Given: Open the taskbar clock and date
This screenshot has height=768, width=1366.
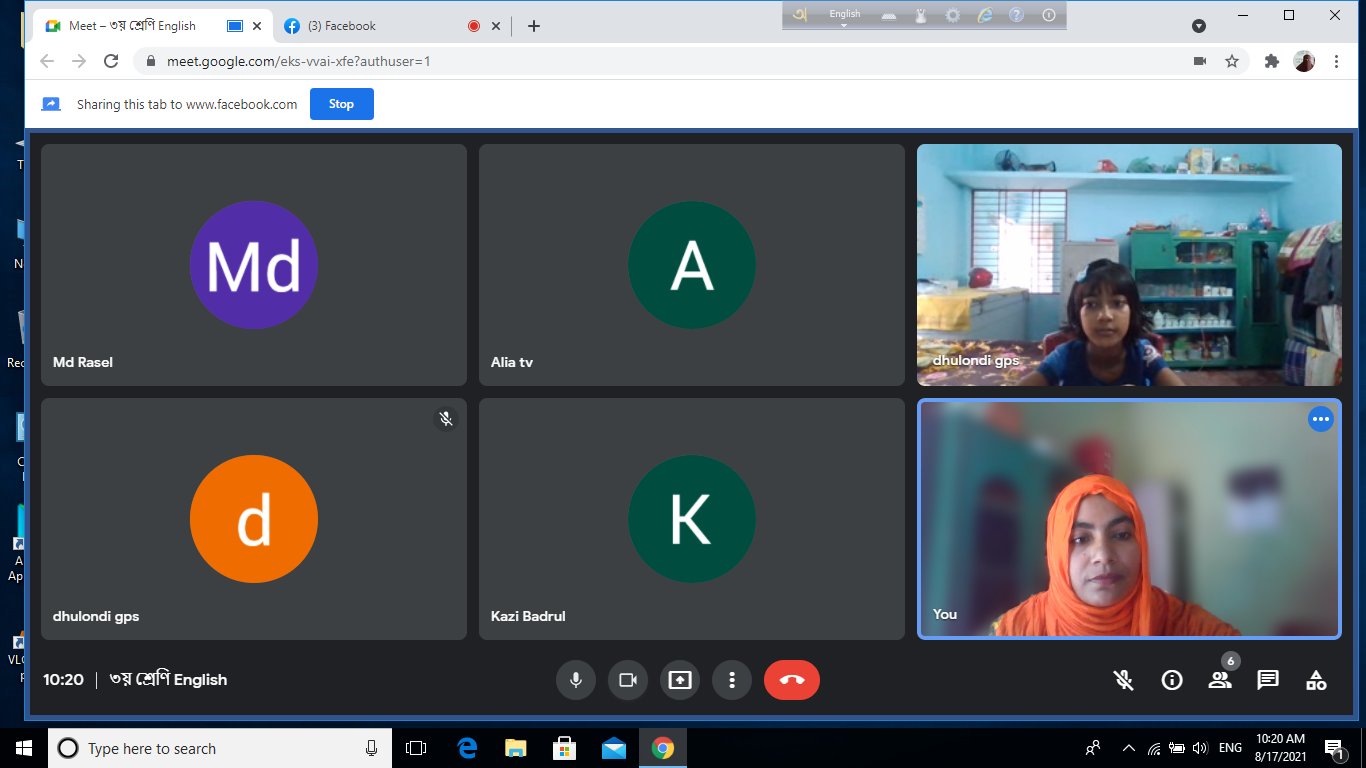Looking at the screenshot, I should 1280,748.
